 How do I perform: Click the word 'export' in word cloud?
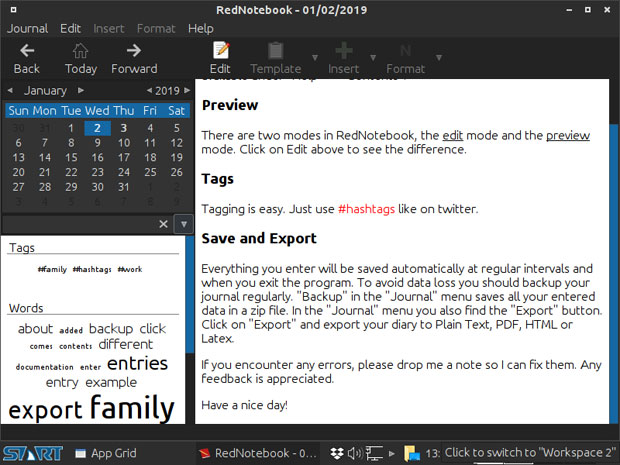[x=45, y=410]
